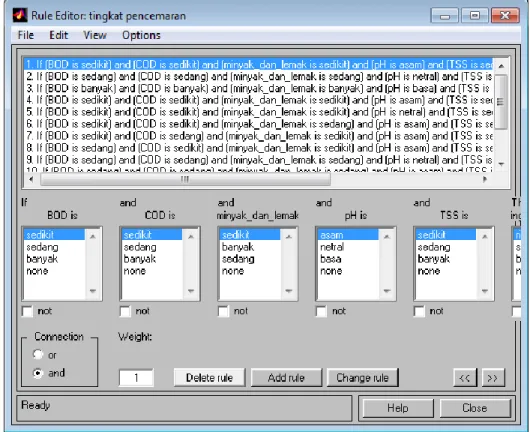
Task: Select rule 7 in the rule list
Action: (x=259, y=136)
